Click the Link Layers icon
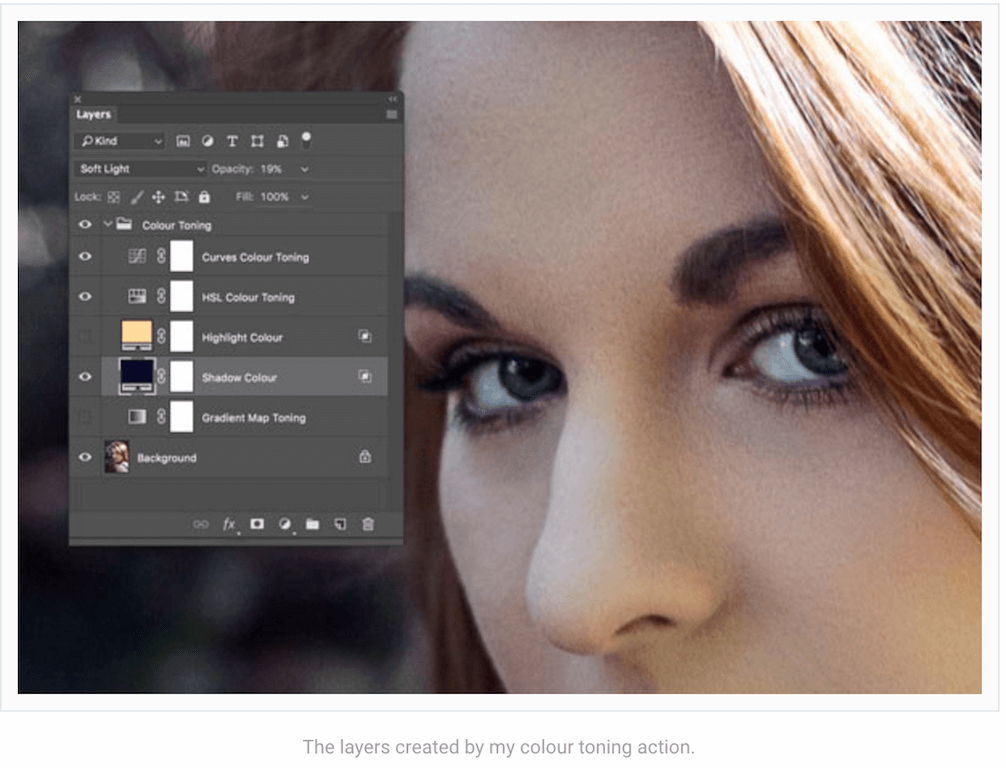 pos(200,524)
